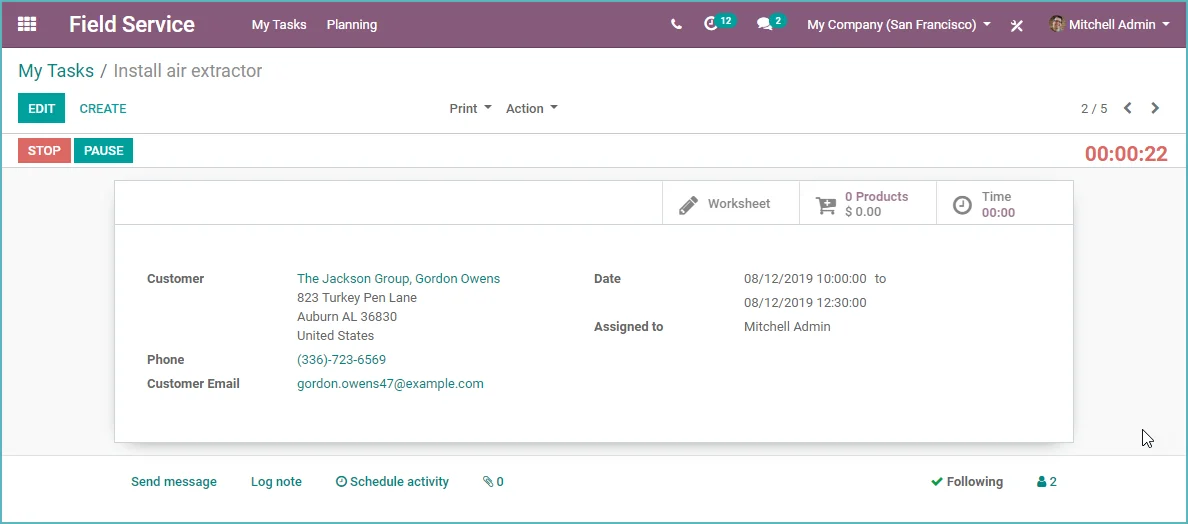
Task: Click the Following checkmark icon
Action: pyautogui.click(x=936, y=482)
